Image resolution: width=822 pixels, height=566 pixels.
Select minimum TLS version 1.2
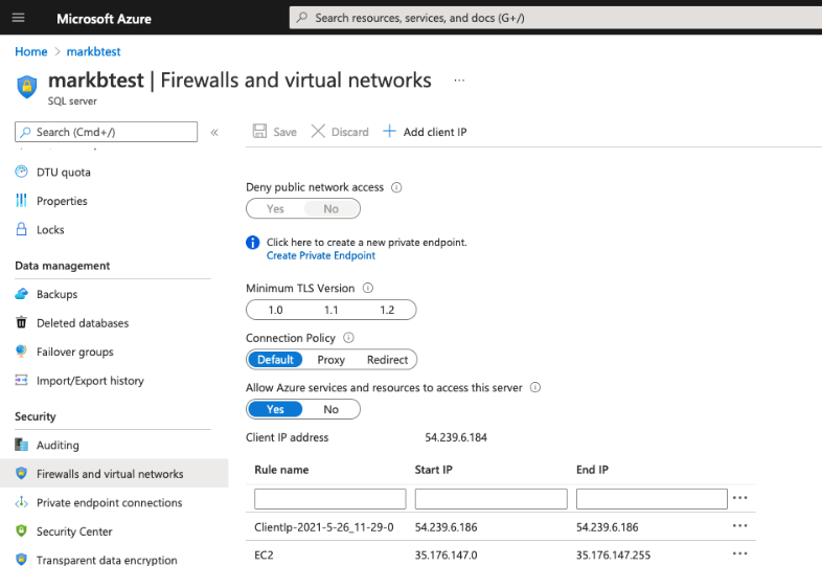pyautogui.click(x=387, y=310)
